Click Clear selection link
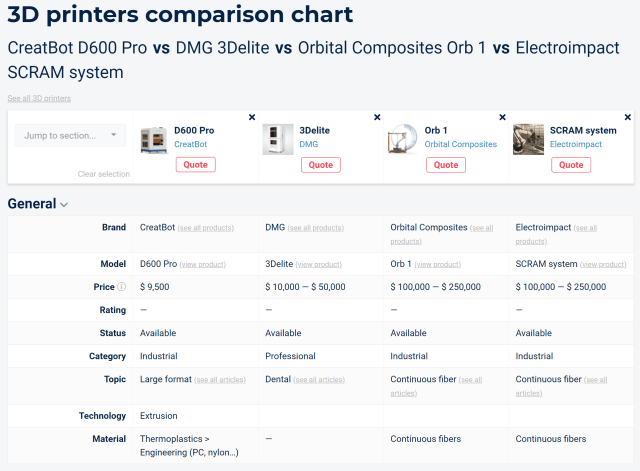Screen dimensions: 640x471 tap(104, 174)
